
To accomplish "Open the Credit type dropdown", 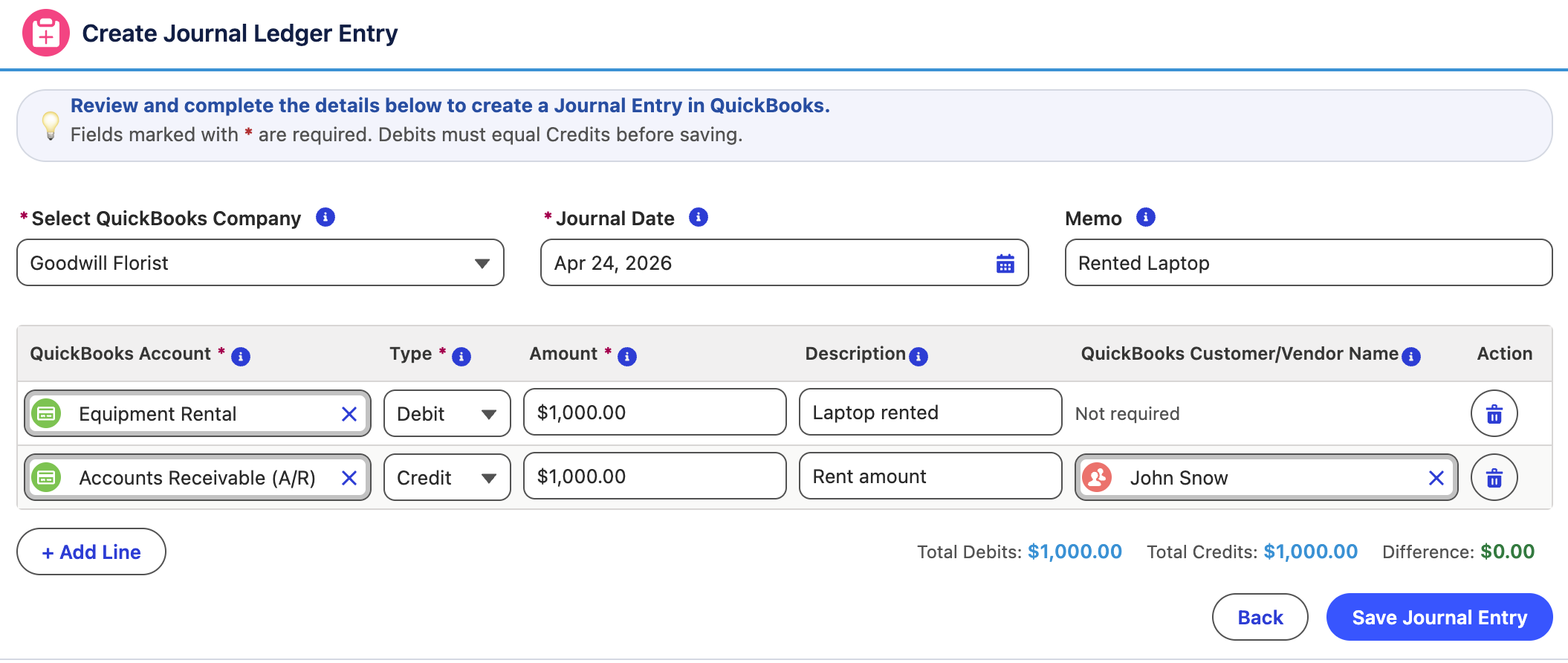I will tap(447, 477).
